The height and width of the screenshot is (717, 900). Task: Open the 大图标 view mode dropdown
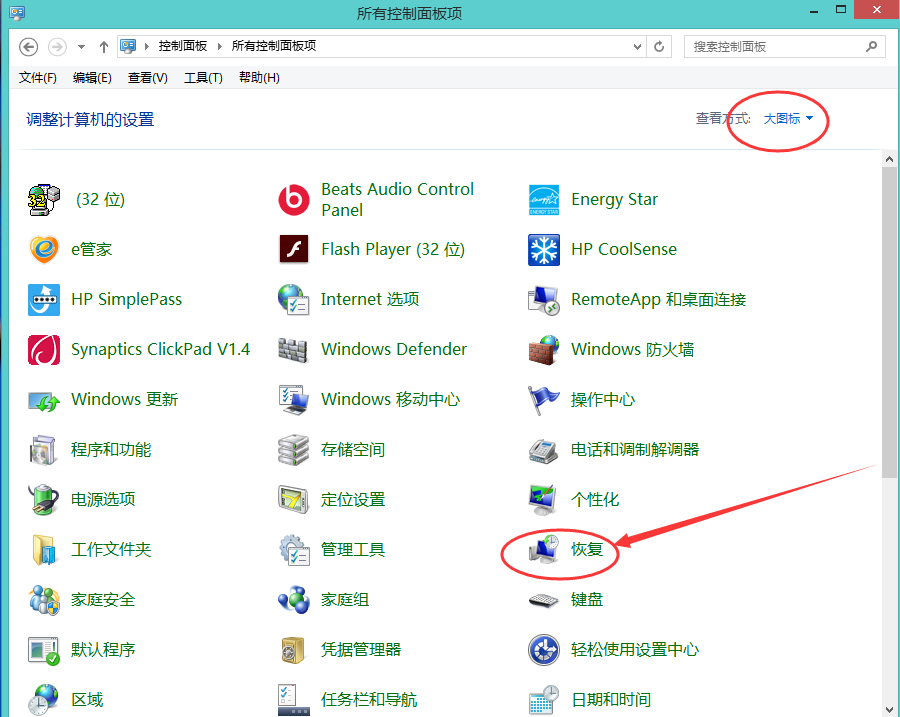788,119
